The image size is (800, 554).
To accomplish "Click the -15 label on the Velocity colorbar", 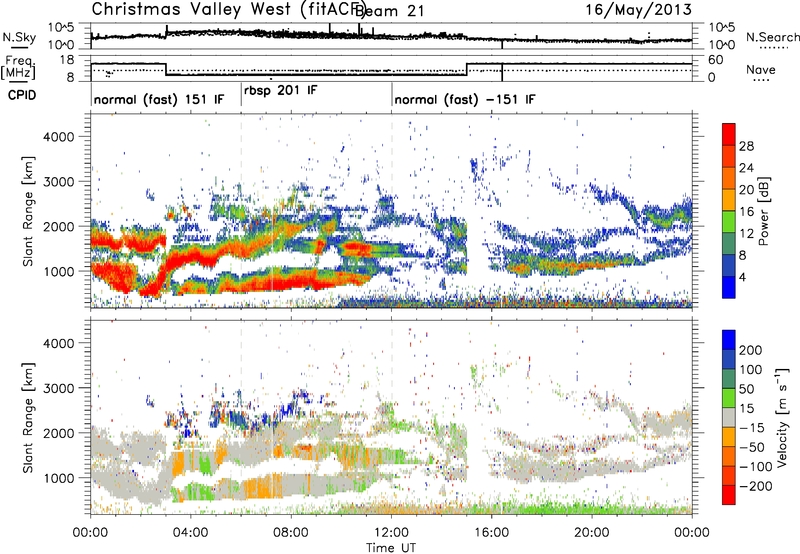I will pos(752,428).
